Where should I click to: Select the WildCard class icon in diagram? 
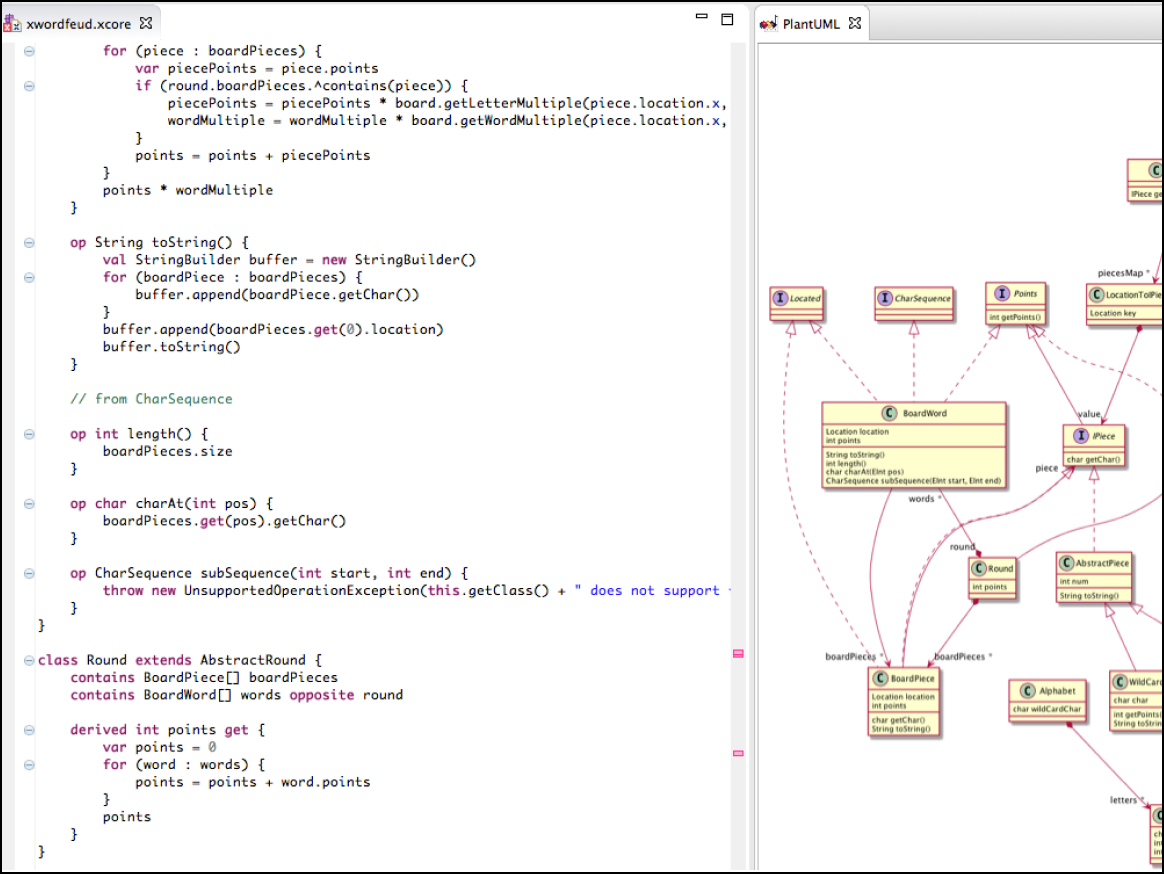[1120, 682]
